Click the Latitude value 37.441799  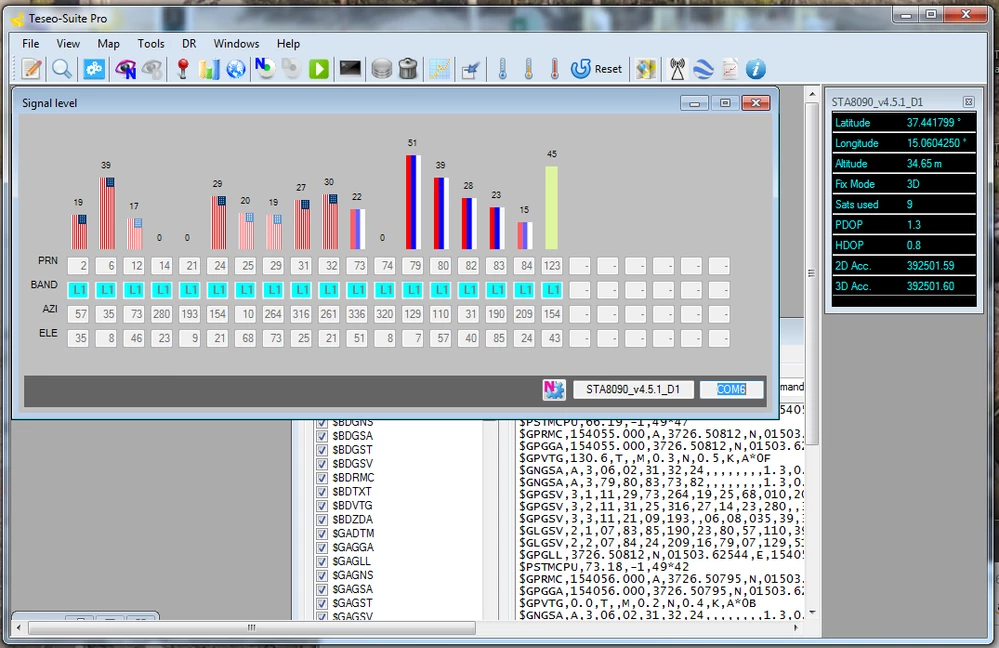coord(933,122)
